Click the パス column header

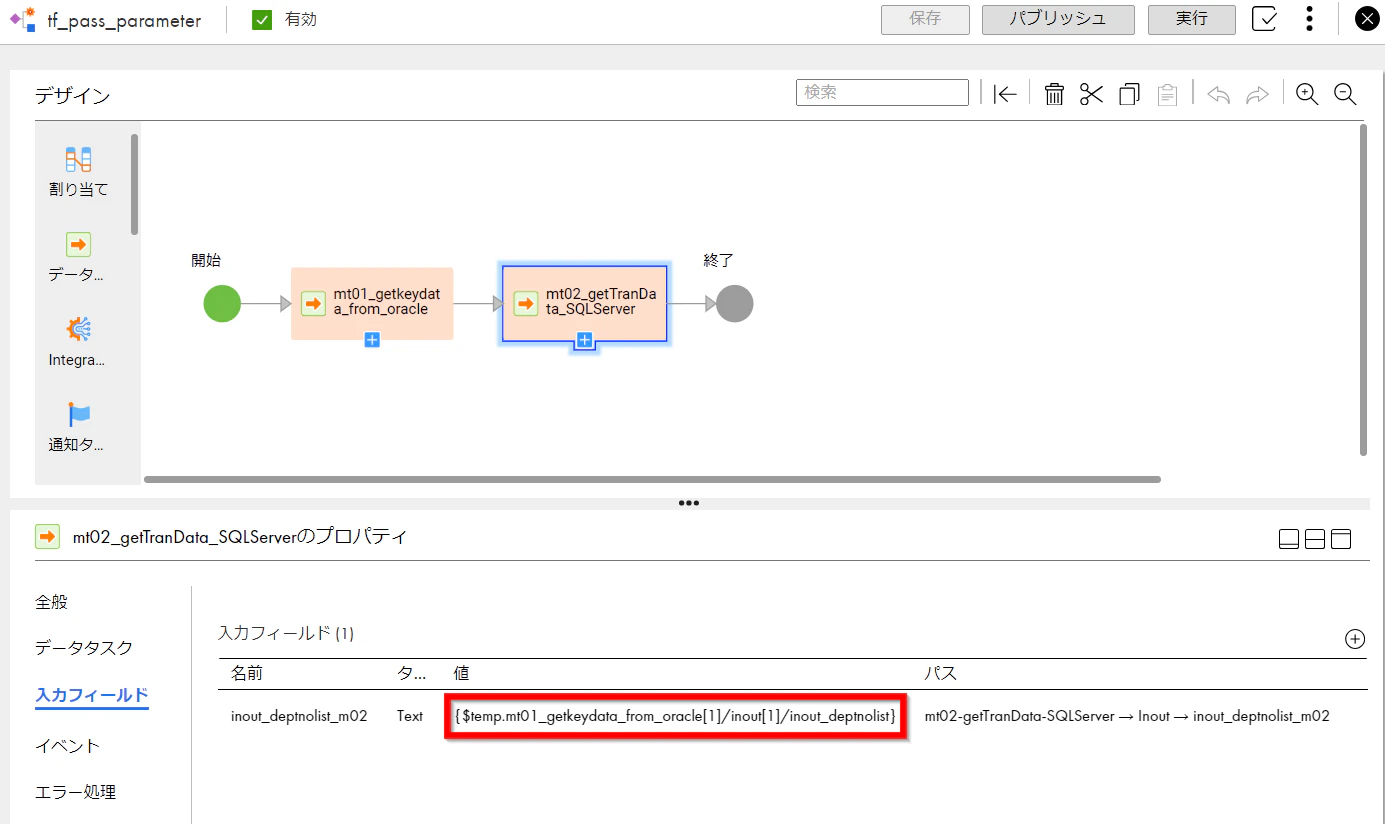pos(940,674)
